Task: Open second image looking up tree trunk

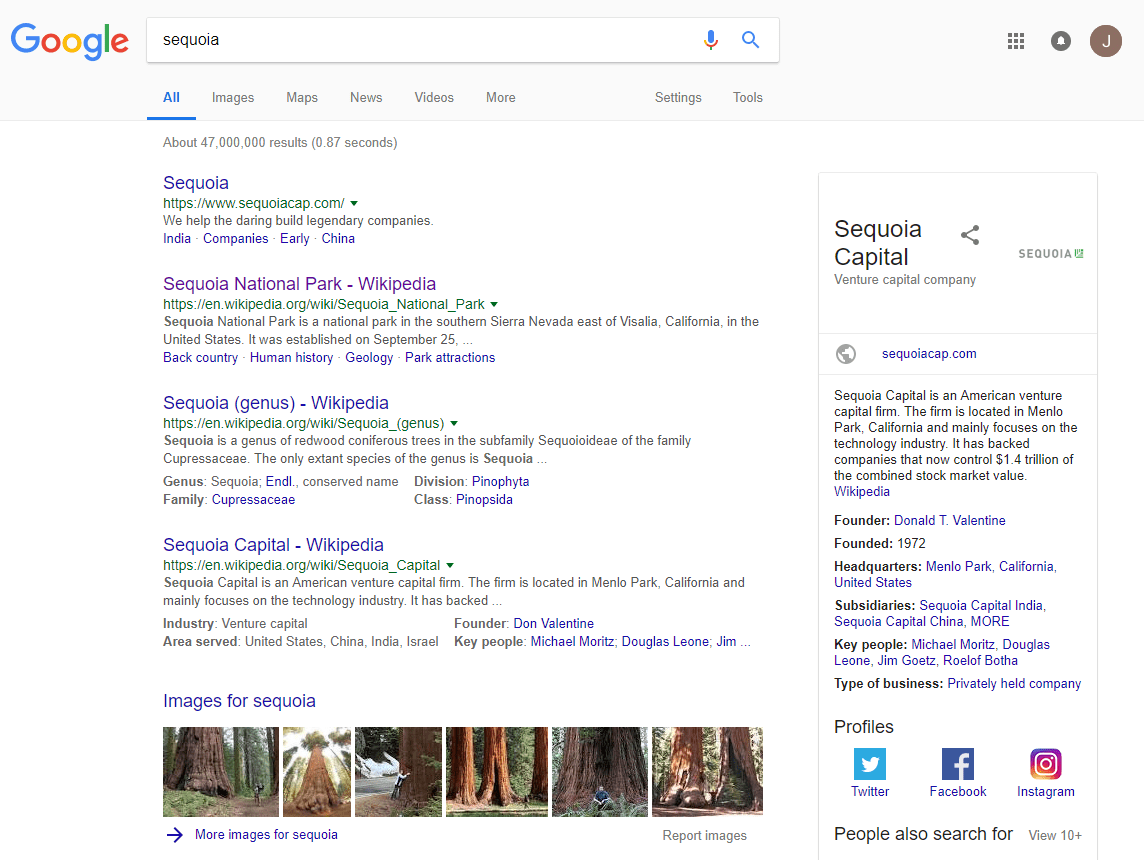Action: 317,772
